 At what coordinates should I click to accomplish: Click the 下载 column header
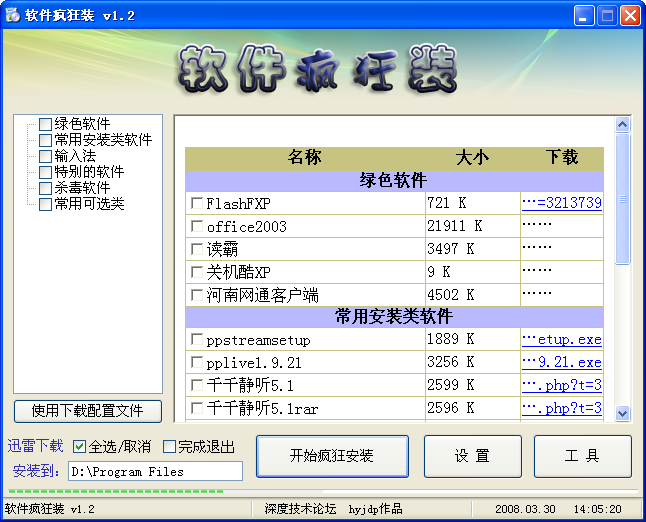pos(562,158)
